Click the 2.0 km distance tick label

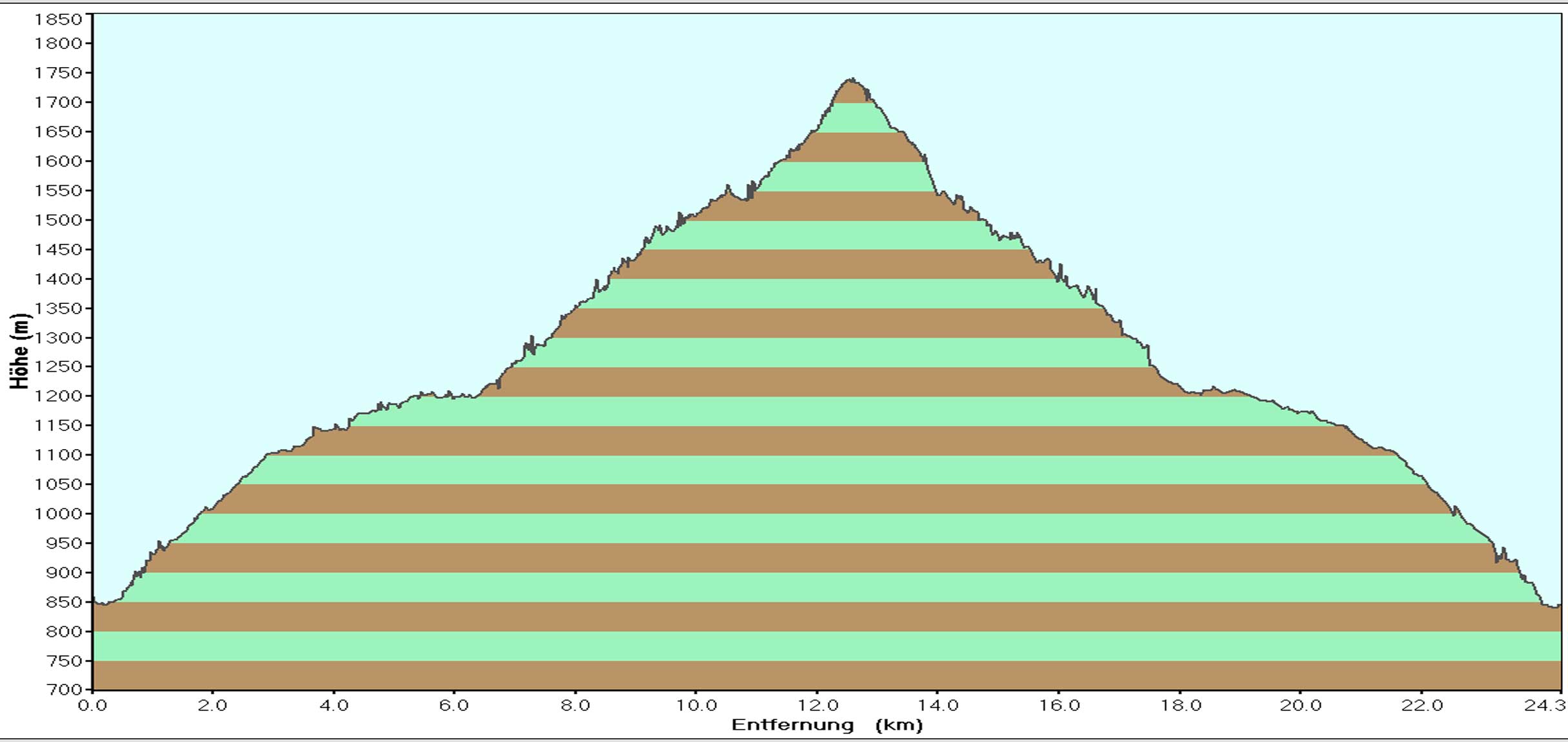coord(212,705)
